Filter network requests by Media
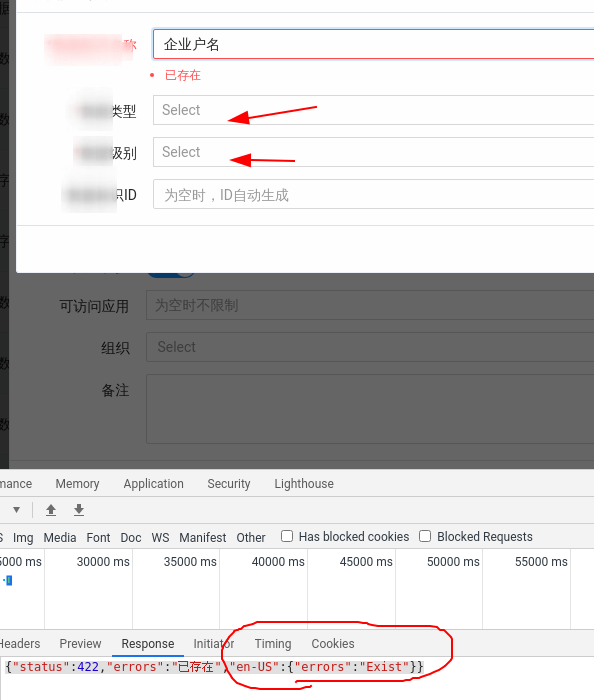The height and width of the screenshot is (700, 594). (60, 538)
